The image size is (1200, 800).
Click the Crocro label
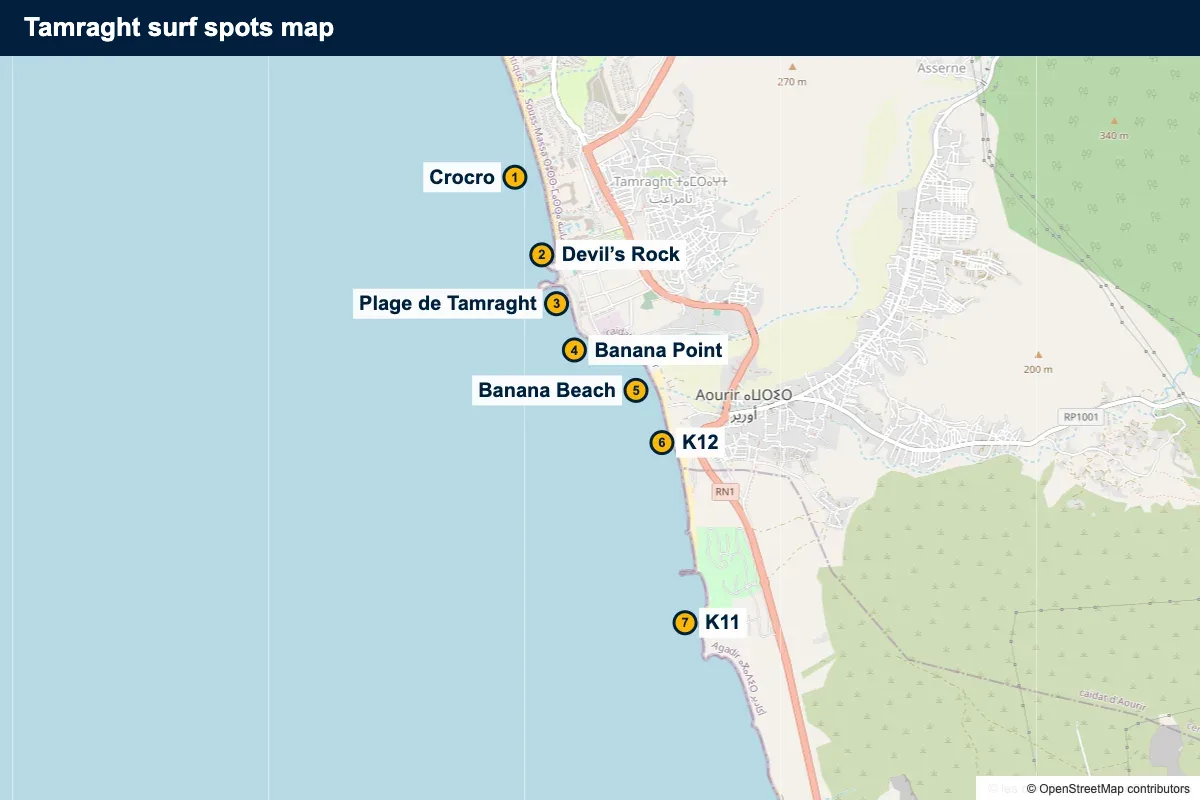[462, 178]
